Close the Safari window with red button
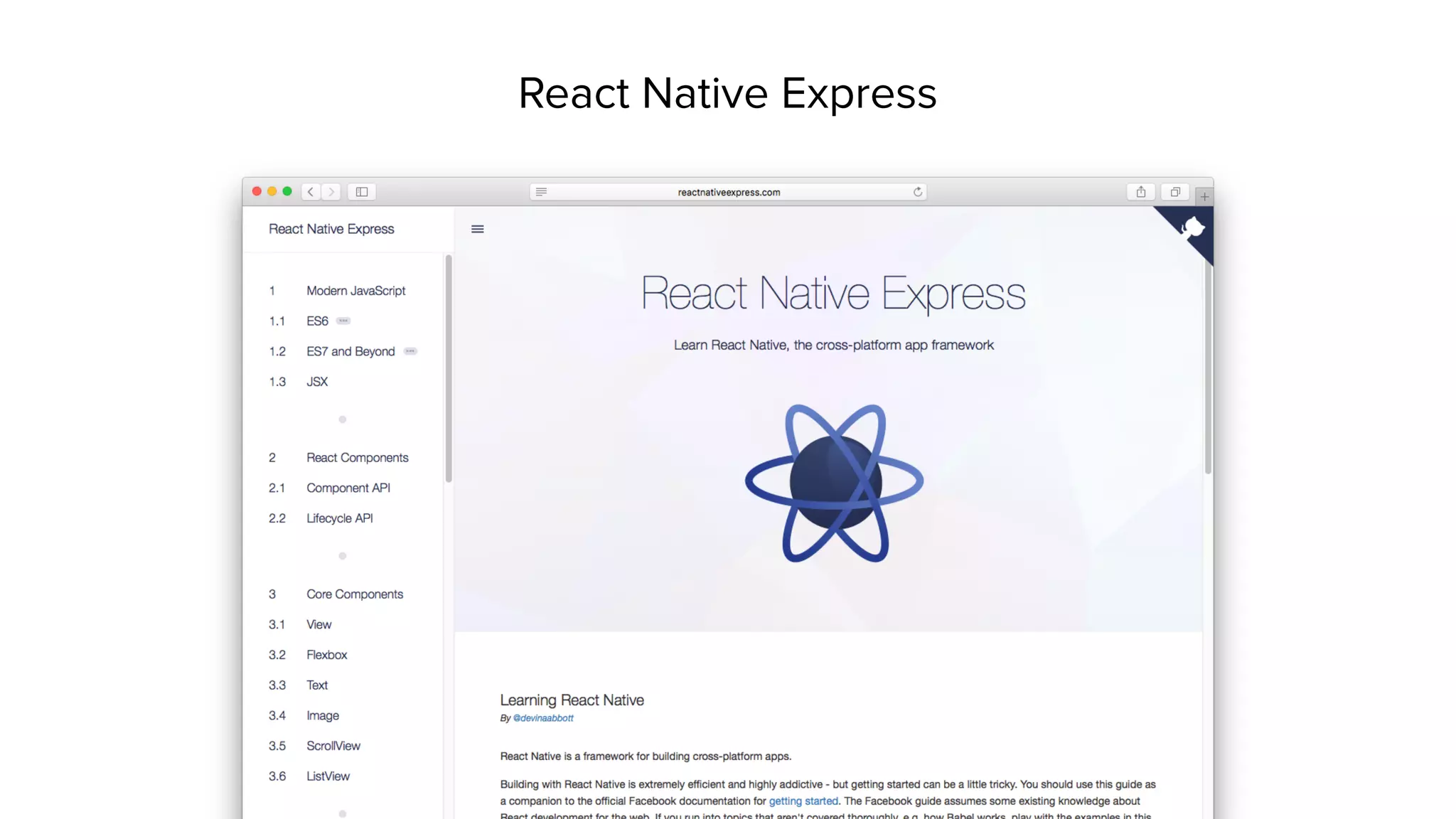 257,191
